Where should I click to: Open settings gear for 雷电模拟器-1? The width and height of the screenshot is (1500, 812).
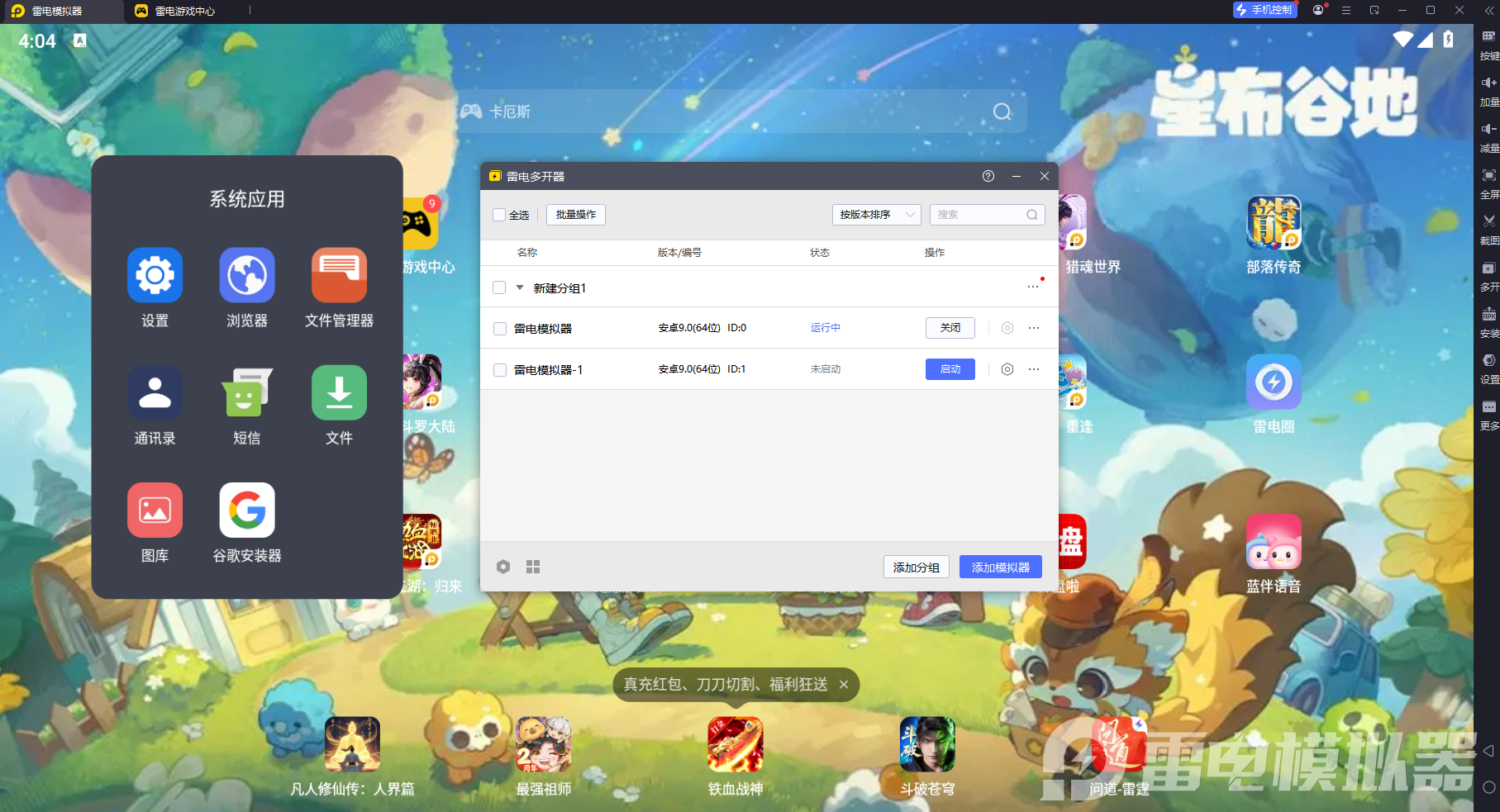pos(1007,369)
